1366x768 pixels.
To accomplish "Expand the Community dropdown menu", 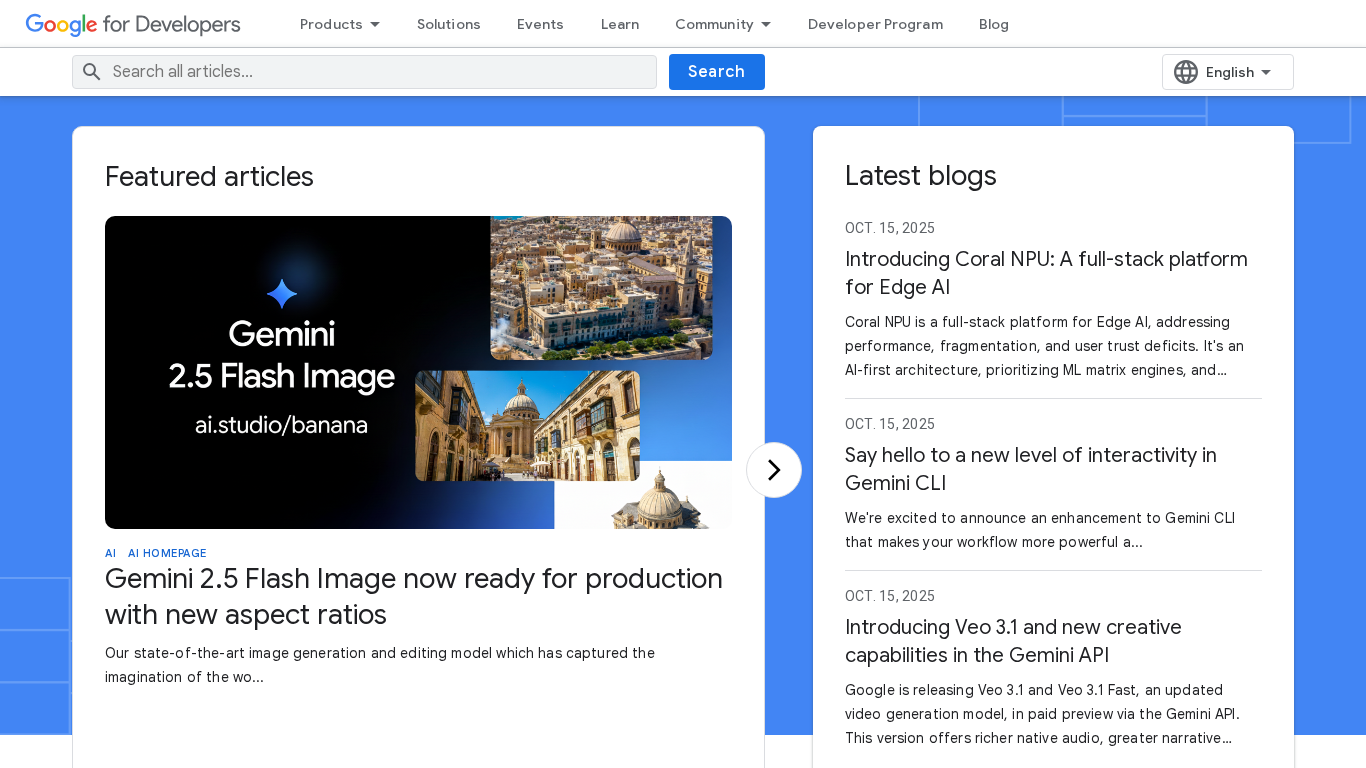I will [722, 24].
